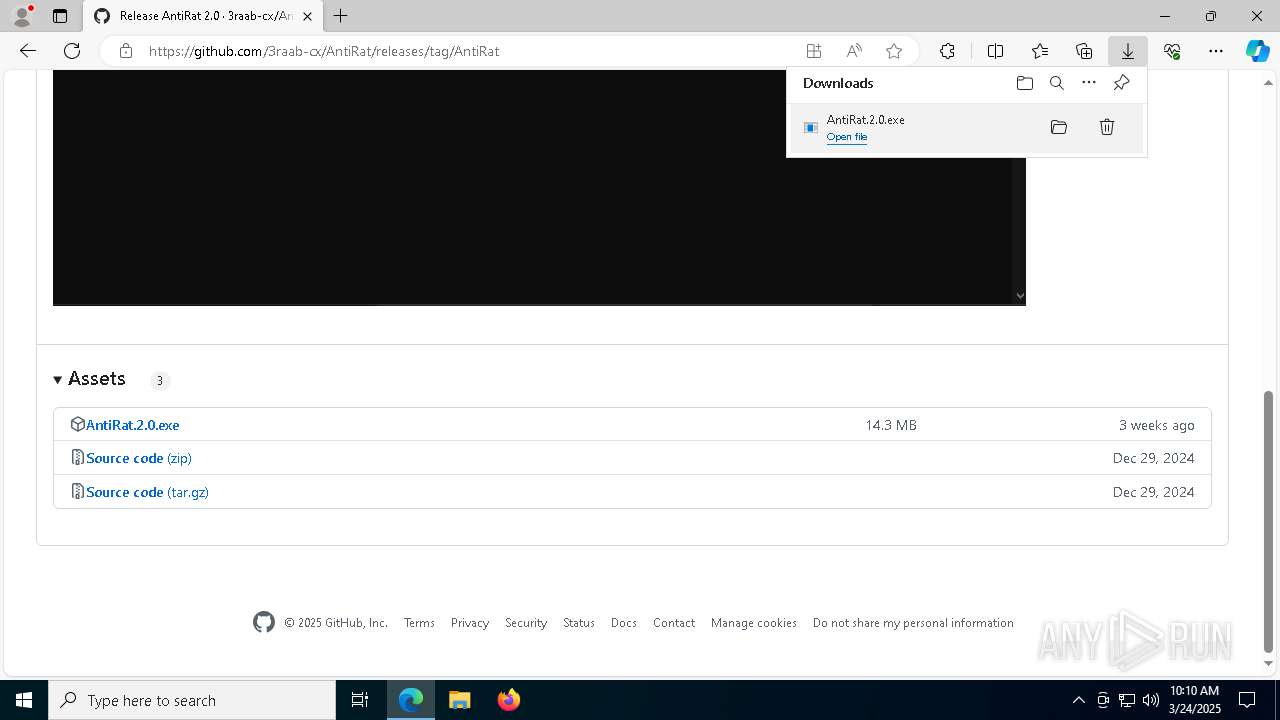
Task: Download Source code (tar.gz)
Action: click(147, 492)
